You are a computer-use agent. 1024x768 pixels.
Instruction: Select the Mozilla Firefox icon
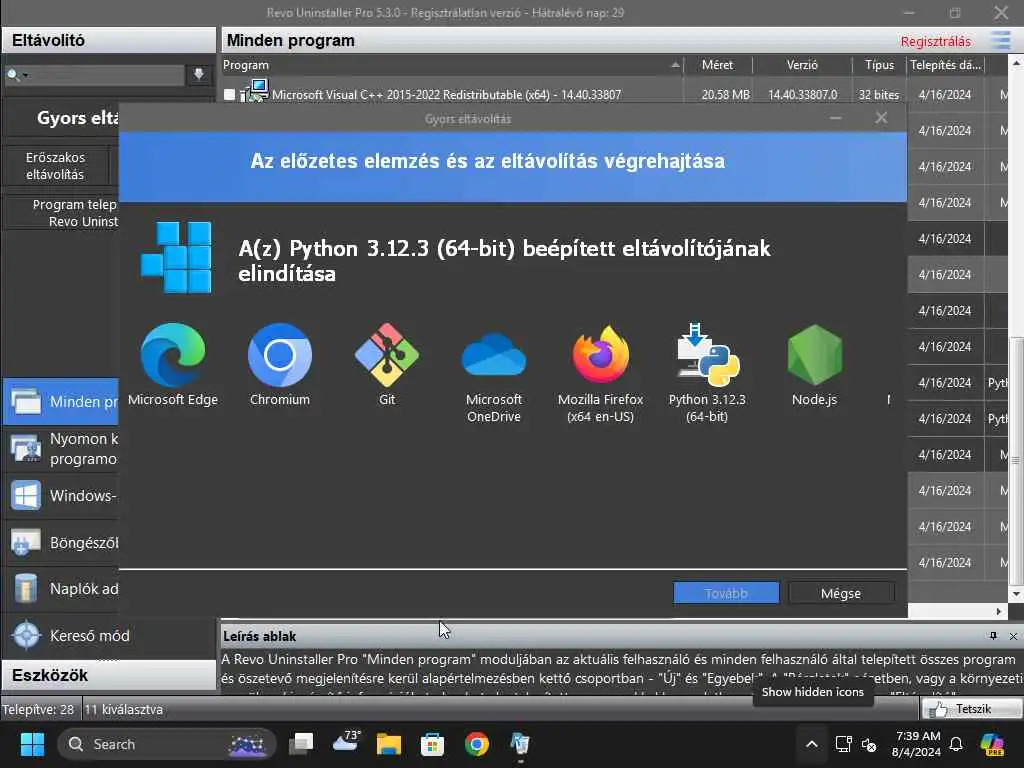[601, 355]
